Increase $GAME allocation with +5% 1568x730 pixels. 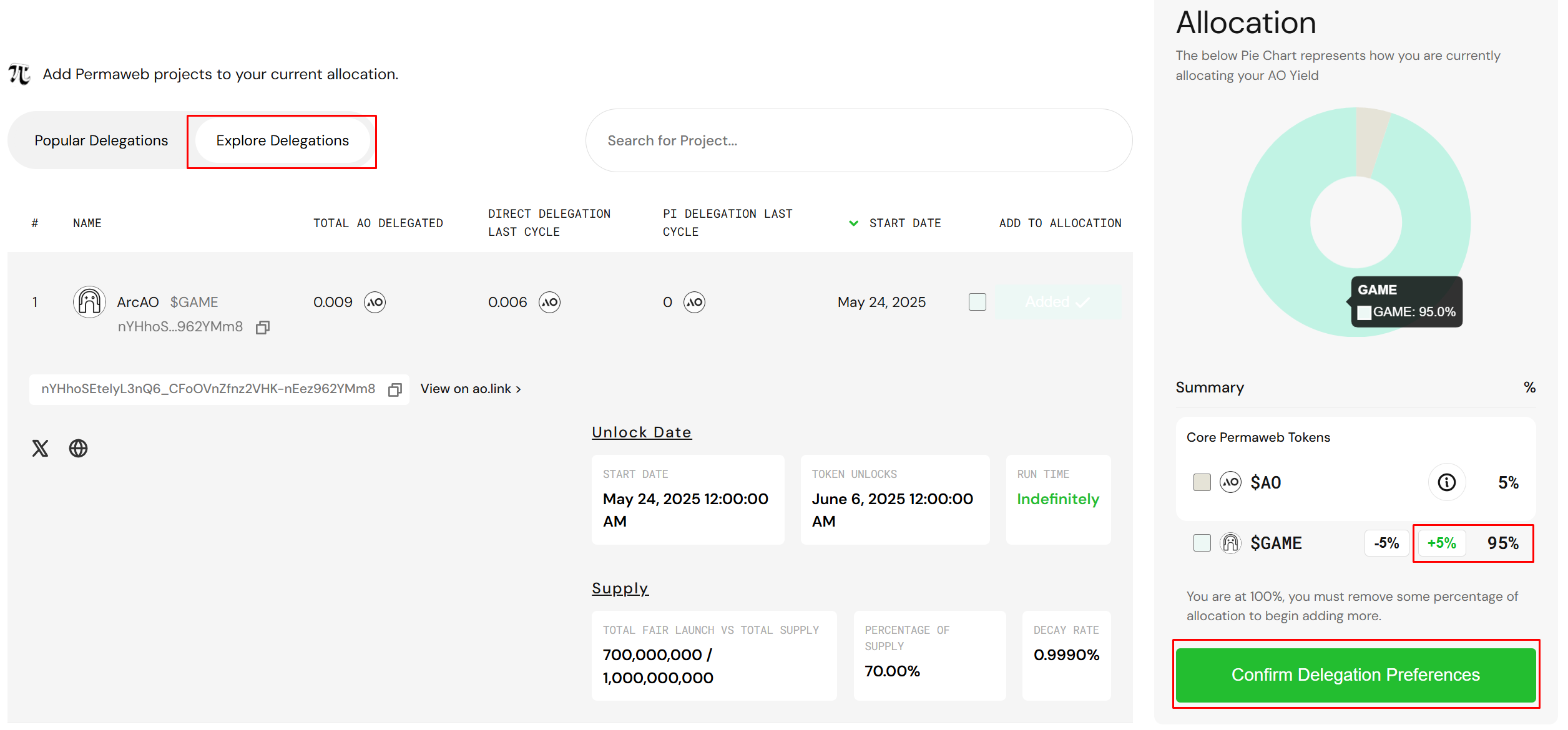click(1441, 543)
